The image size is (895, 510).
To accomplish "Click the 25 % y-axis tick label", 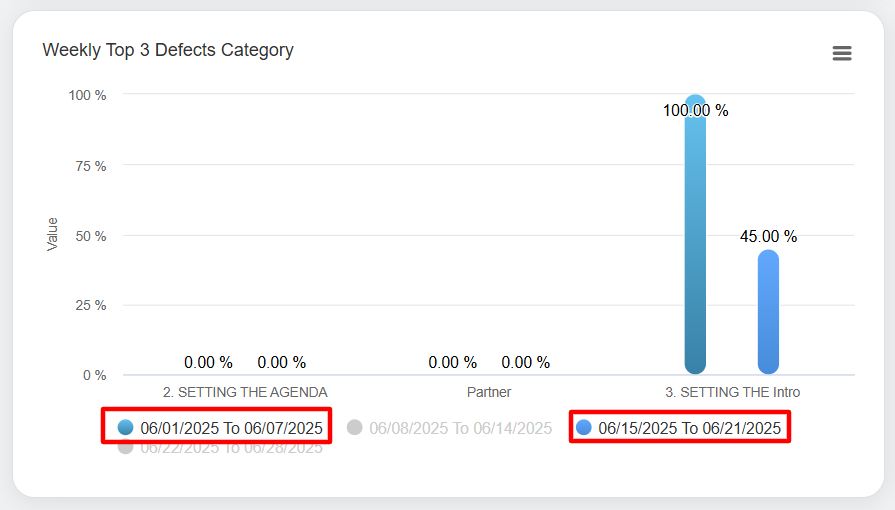I will click(x=87, y=305).
